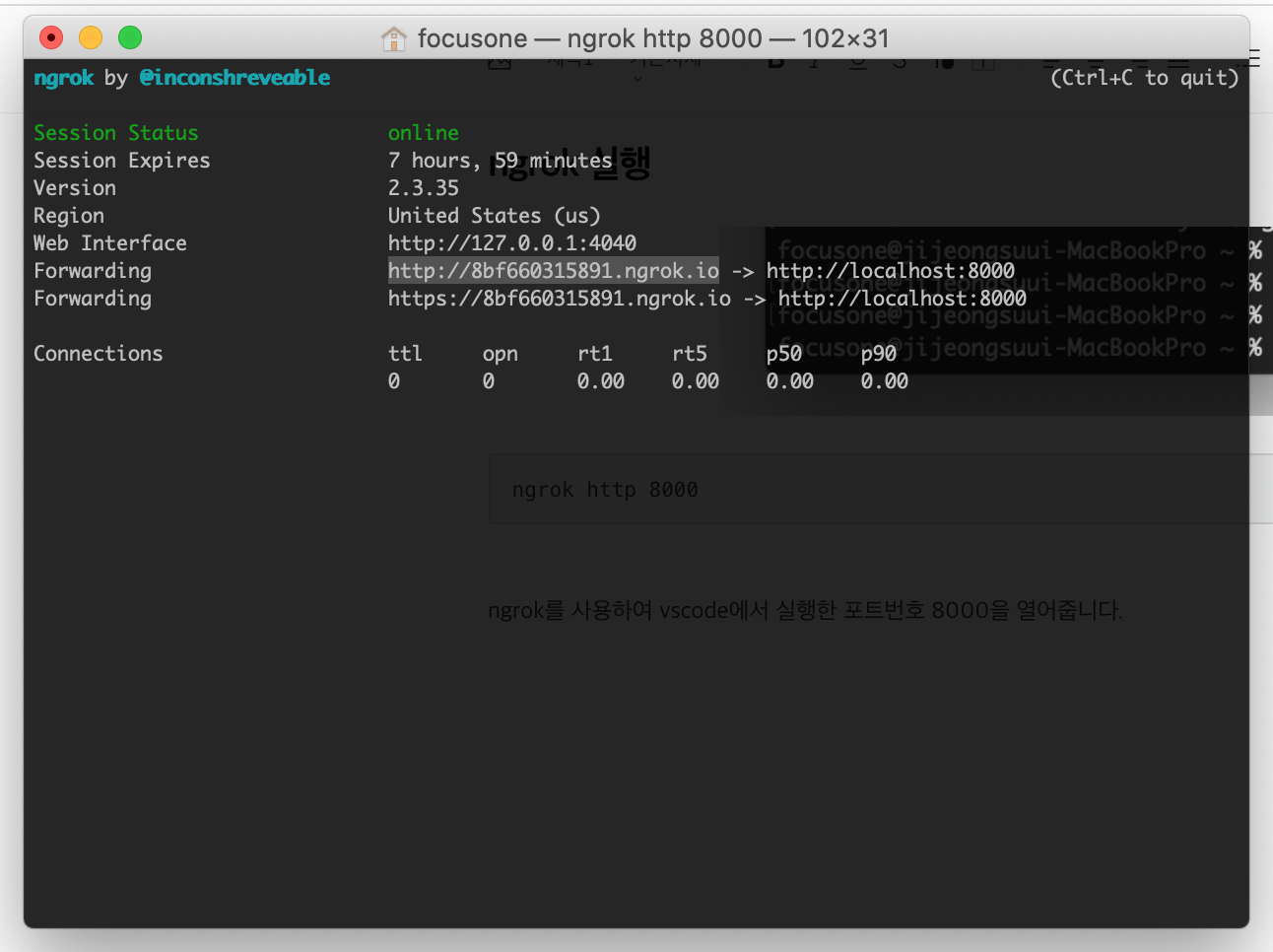Click the 'Connections' label

tap(99, 354)
